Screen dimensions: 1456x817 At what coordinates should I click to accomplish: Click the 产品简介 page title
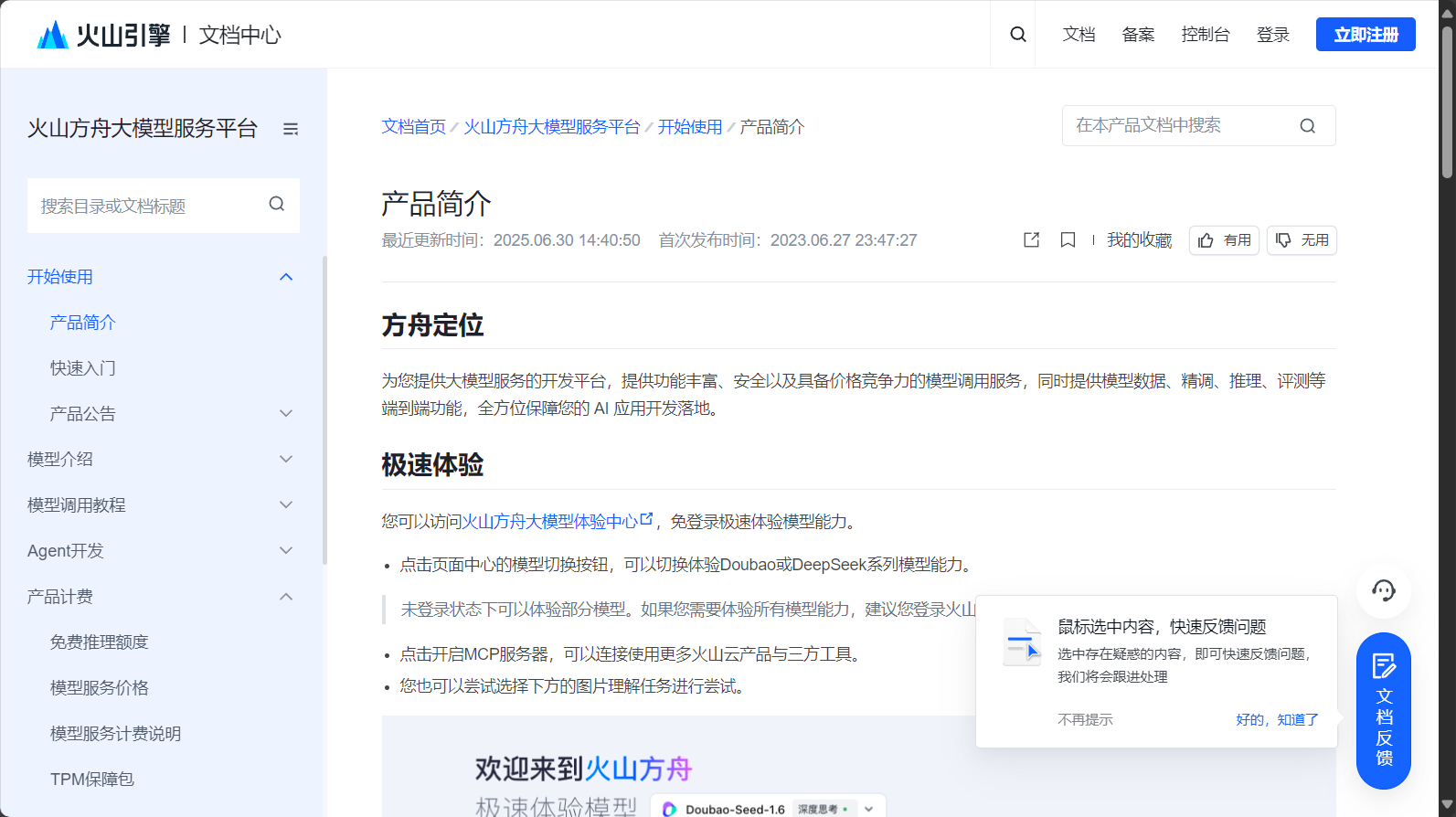436,204
